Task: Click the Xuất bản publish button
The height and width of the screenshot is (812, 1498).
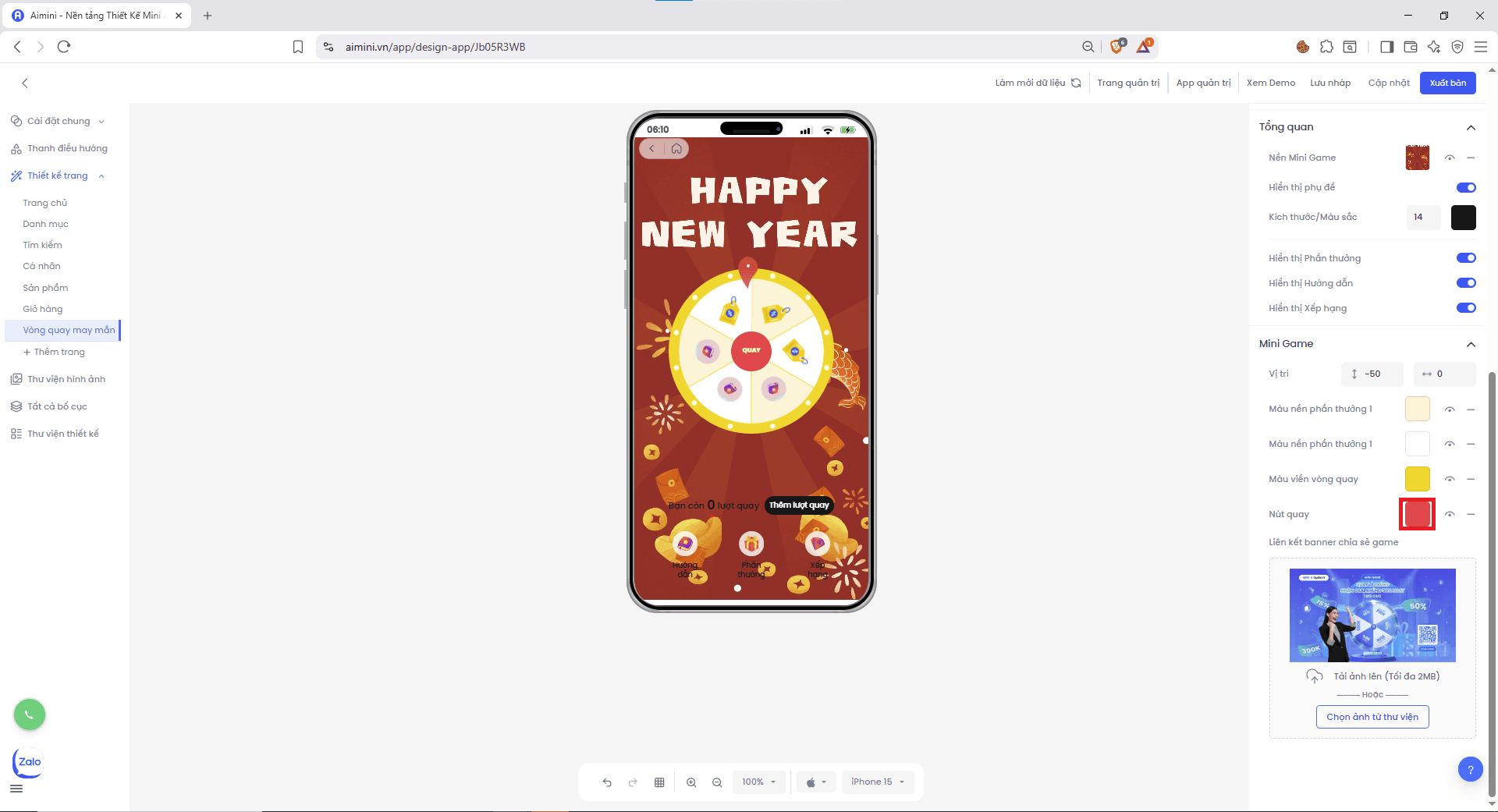Action: tap(1447, 83)
